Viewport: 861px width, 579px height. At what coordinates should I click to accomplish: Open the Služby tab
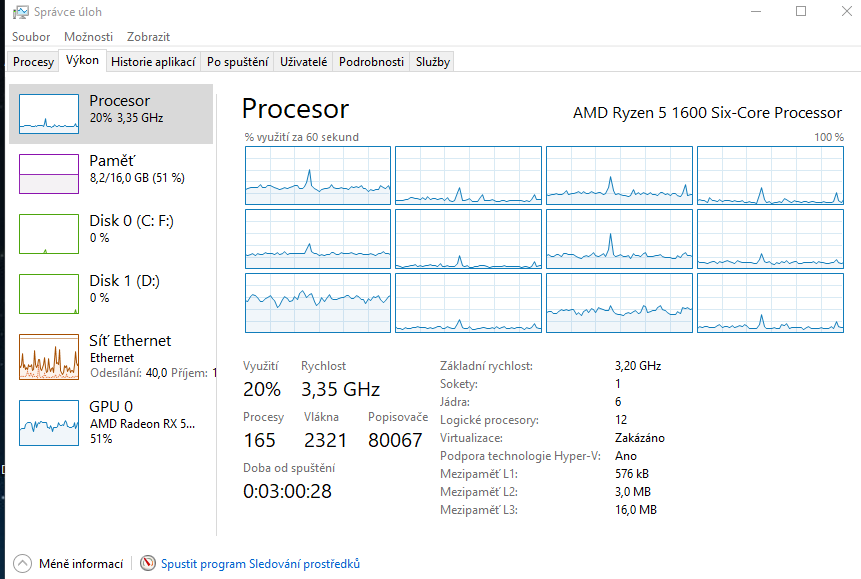click(433, 62)
